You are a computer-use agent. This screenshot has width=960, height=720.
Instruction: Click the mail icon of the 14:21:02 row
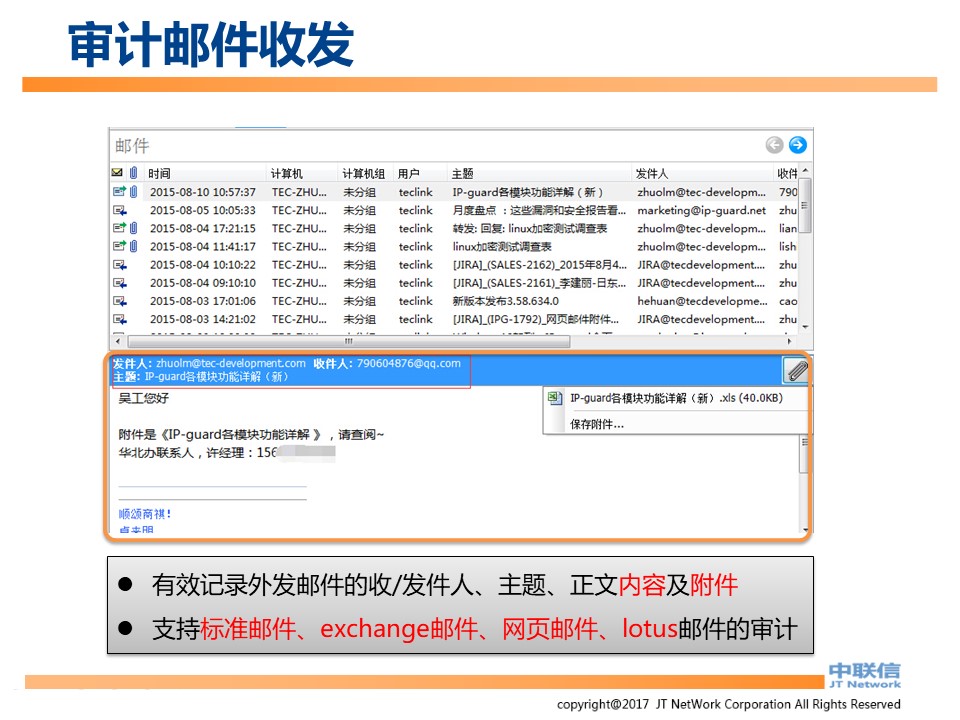point(119,320)
